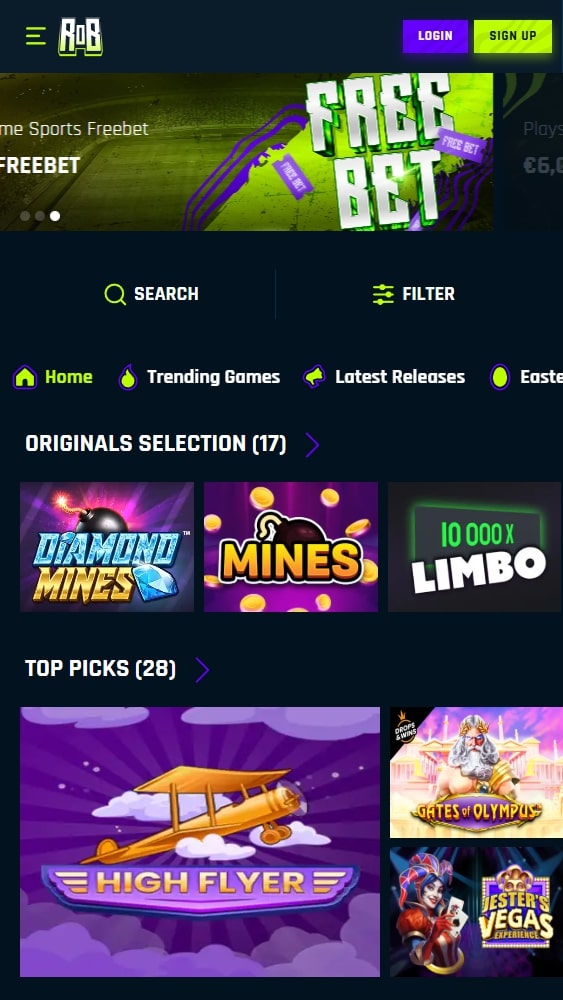The image size is (563, 1000).
Task: Click the Trending Games flame icon
Action: [x=128, y=378]
